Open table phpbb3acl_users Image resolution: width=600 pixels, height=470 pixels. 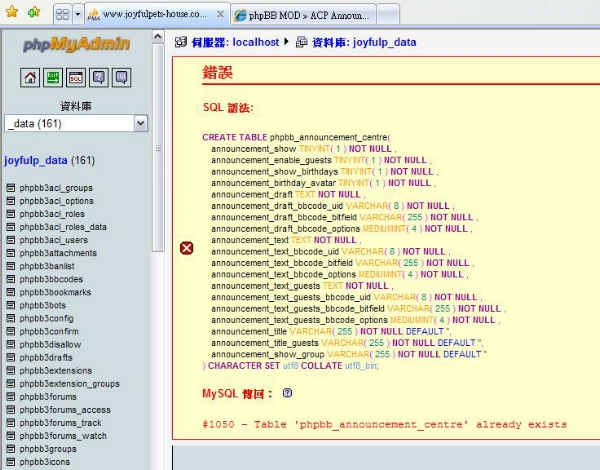point(54,240)
